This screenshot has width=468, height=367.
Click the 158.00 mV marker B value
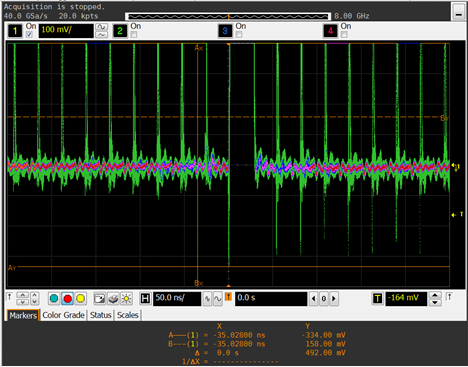pyautogui.click(x=325, y=344)
